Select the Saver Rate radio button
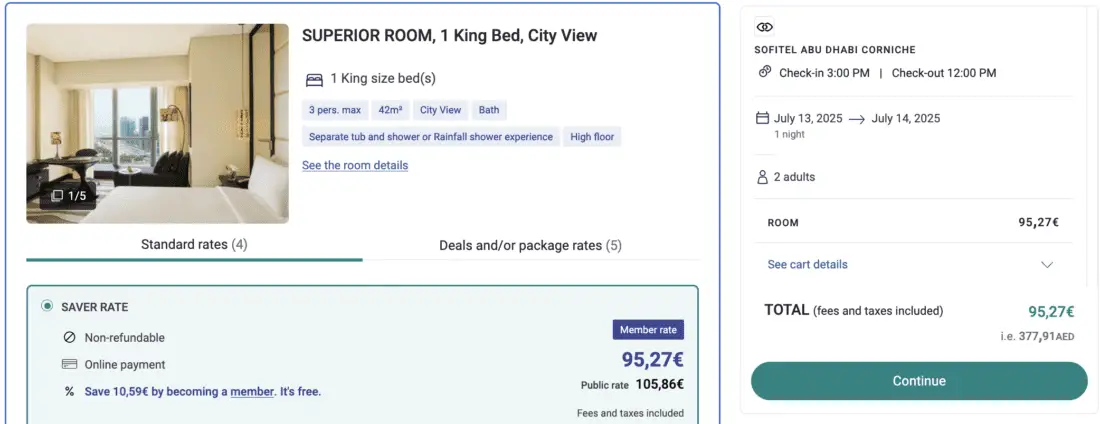1100x424 pixels. point(47,307)
